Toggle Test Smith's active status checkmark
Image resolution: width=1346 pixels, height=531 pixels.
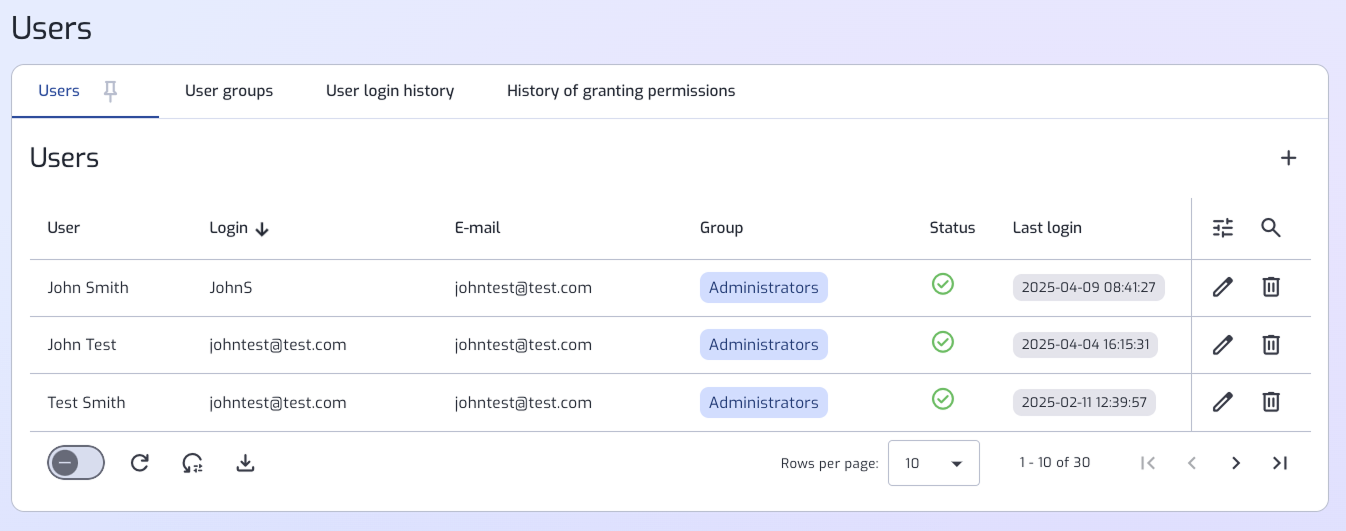[x=942, y=399]
